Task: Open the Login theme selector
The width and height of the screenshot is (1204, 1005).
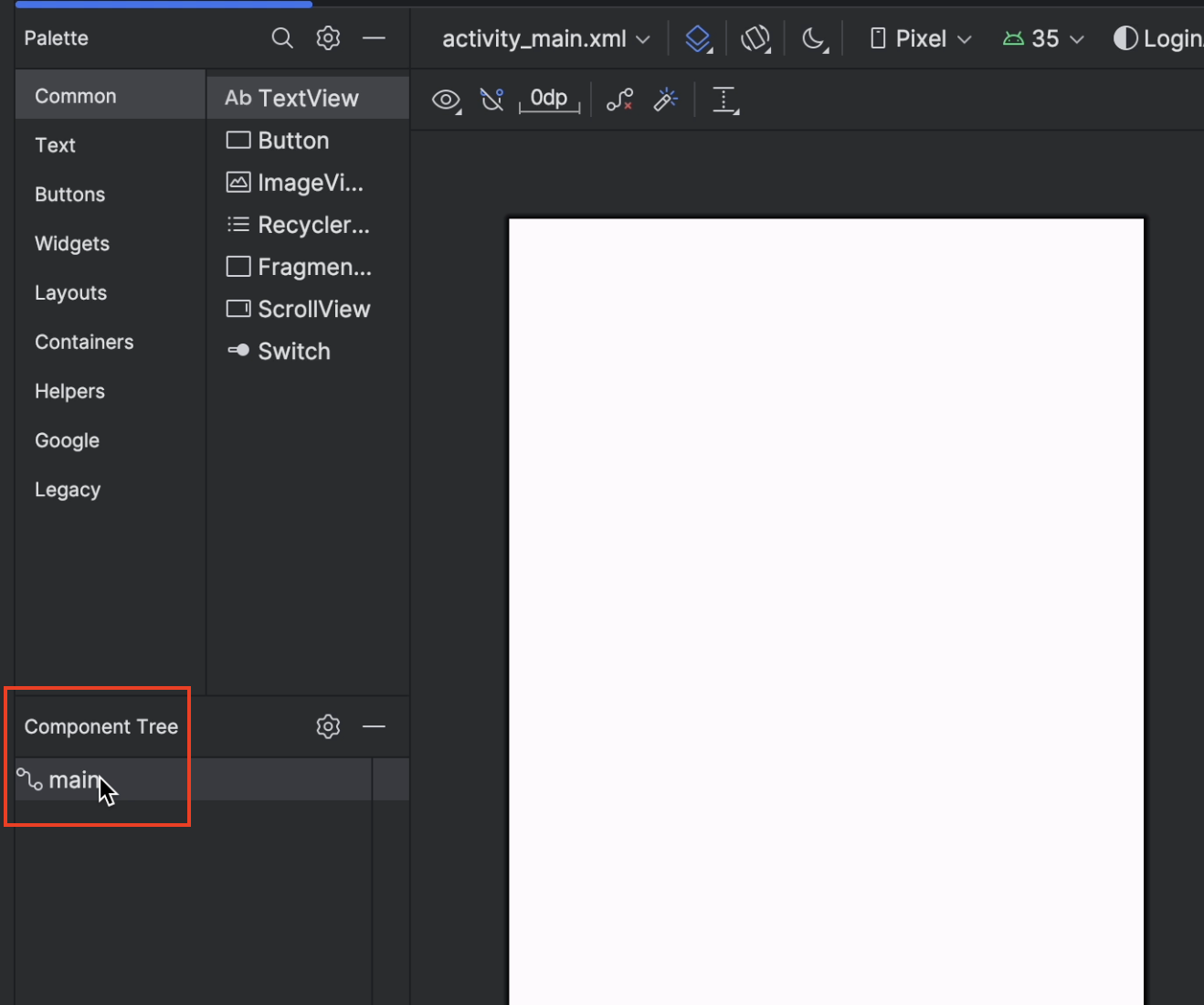Action: click(1157, 38)
